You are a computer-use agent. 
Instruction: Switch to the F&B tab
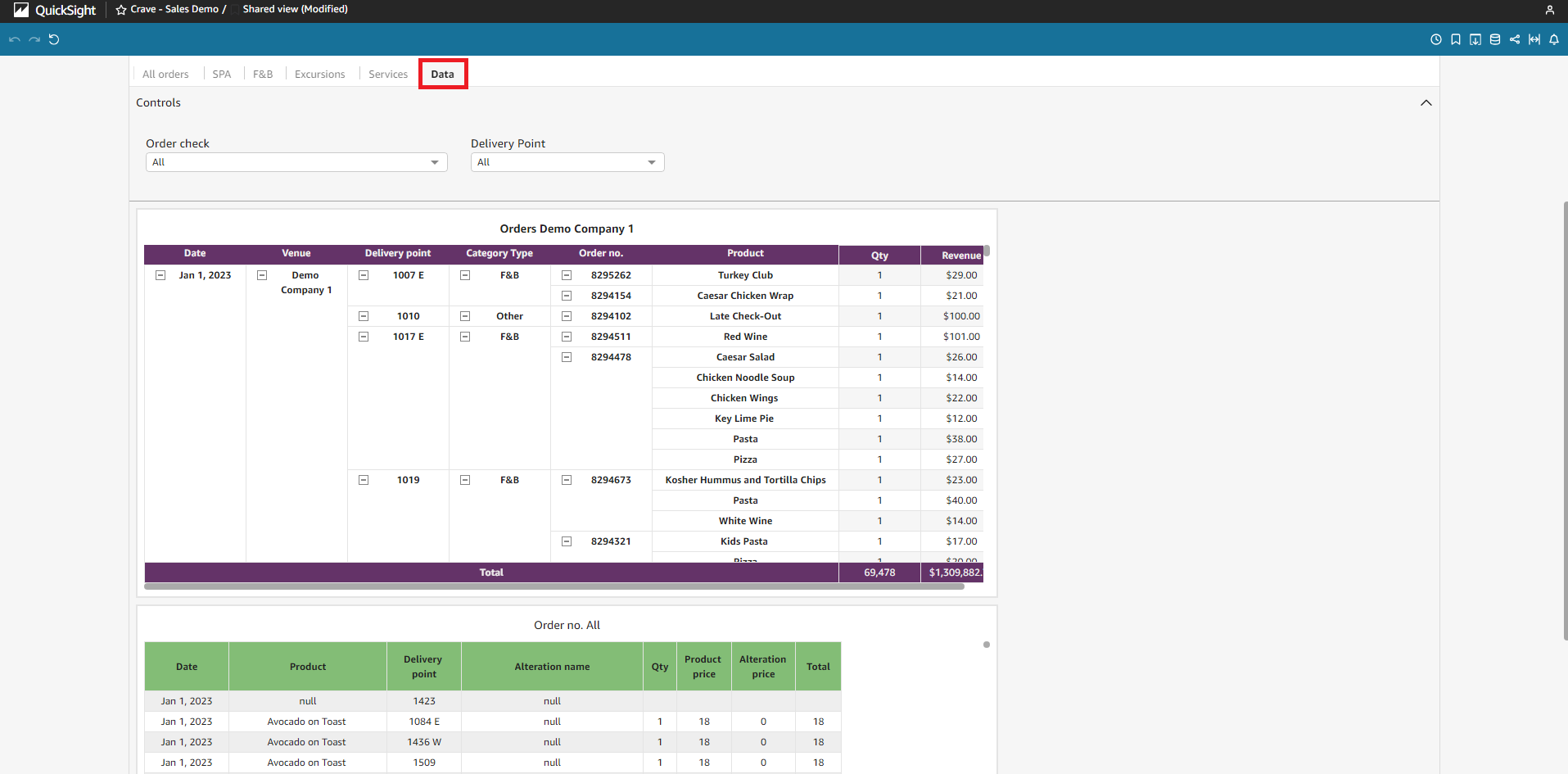tap(263, 74)
